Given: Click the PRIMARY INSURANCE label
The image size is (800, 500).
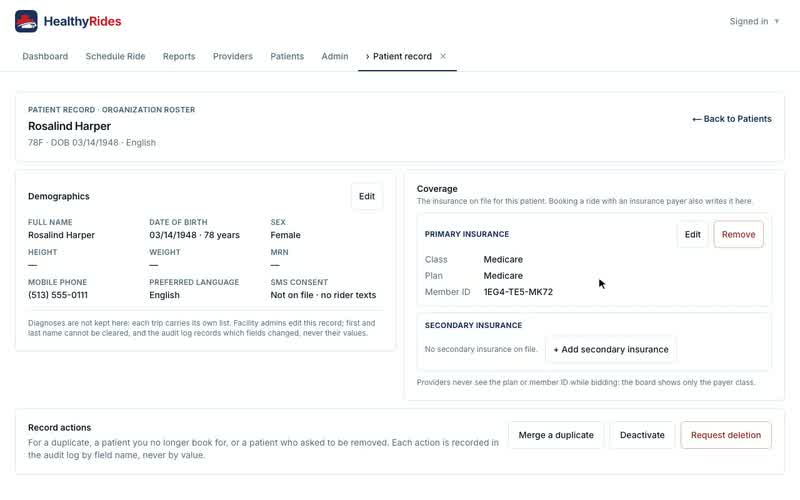Looking at the screenshot, I should pos(467,234).
